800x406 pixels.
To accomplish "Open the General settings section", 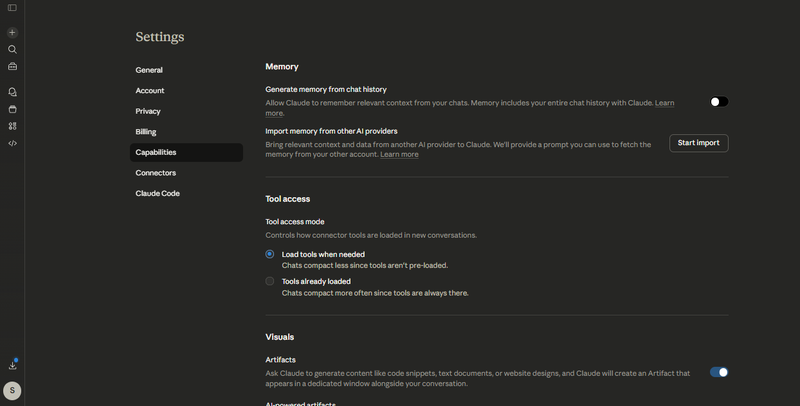I will pos(149,70).
